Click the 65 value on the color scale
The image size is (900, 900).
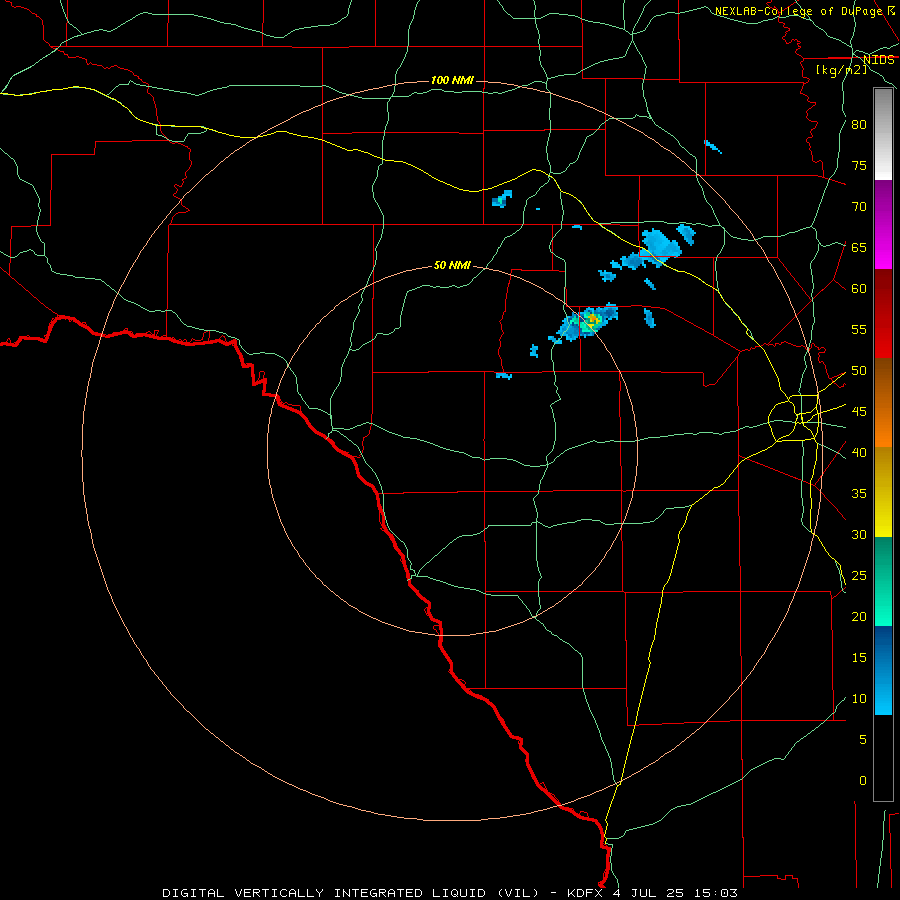(x=859, y=247)
